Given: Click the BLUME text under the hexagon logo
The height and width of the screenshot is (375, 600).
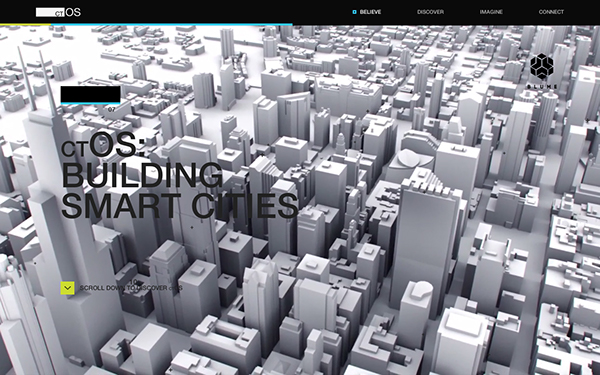Looking at the screenshot, I should pos(542,86).
